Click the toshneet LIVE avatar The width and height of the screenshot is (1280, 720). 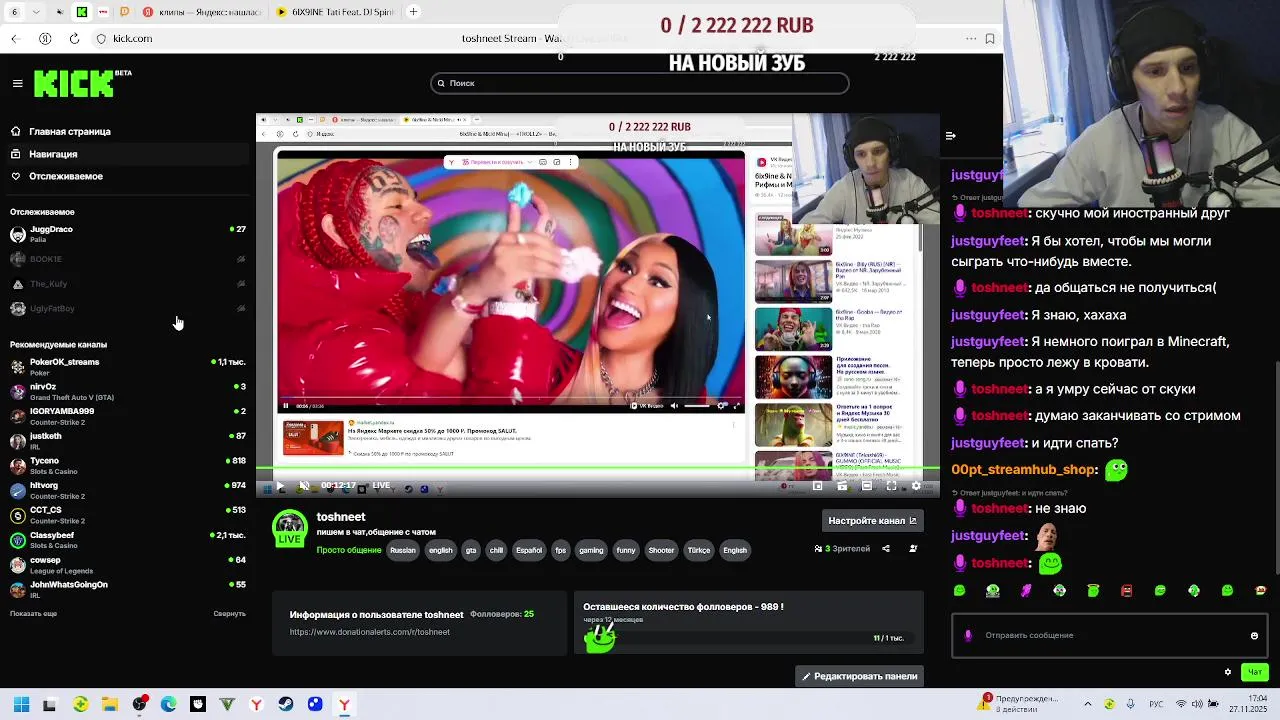coord(290,528)
